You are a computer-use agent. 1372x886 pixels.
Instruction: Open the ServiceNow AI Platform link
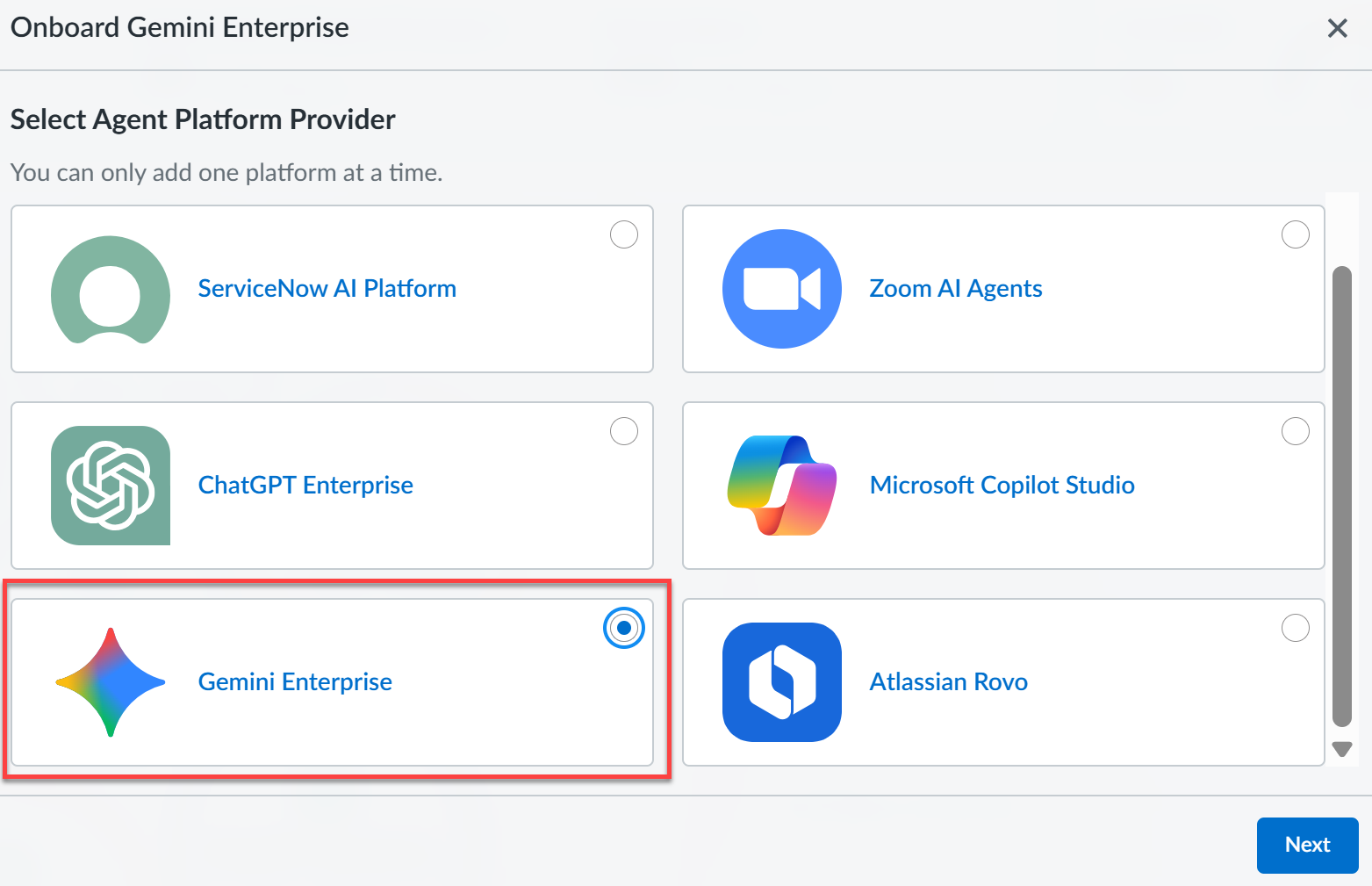click(327, 289)
